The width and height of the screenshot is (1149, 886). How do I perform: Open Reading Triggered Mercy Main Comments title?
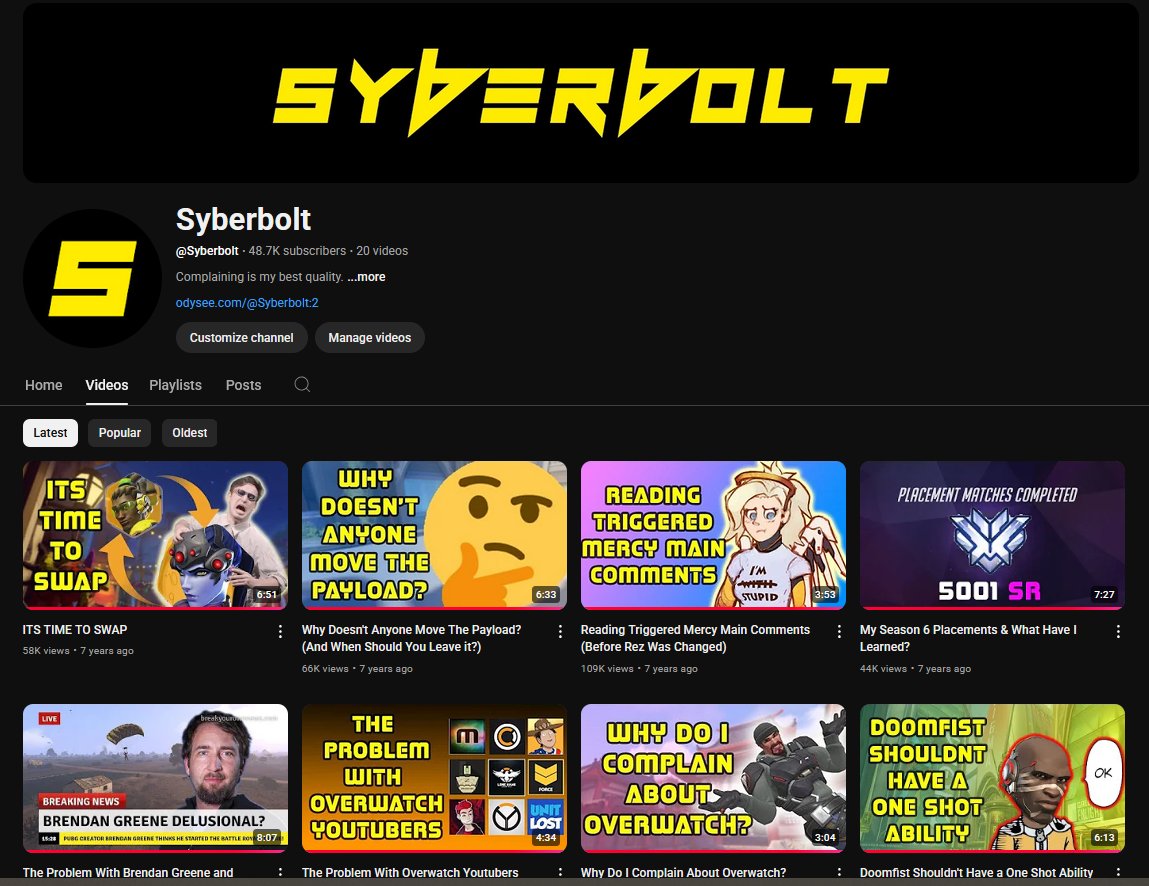695,638
